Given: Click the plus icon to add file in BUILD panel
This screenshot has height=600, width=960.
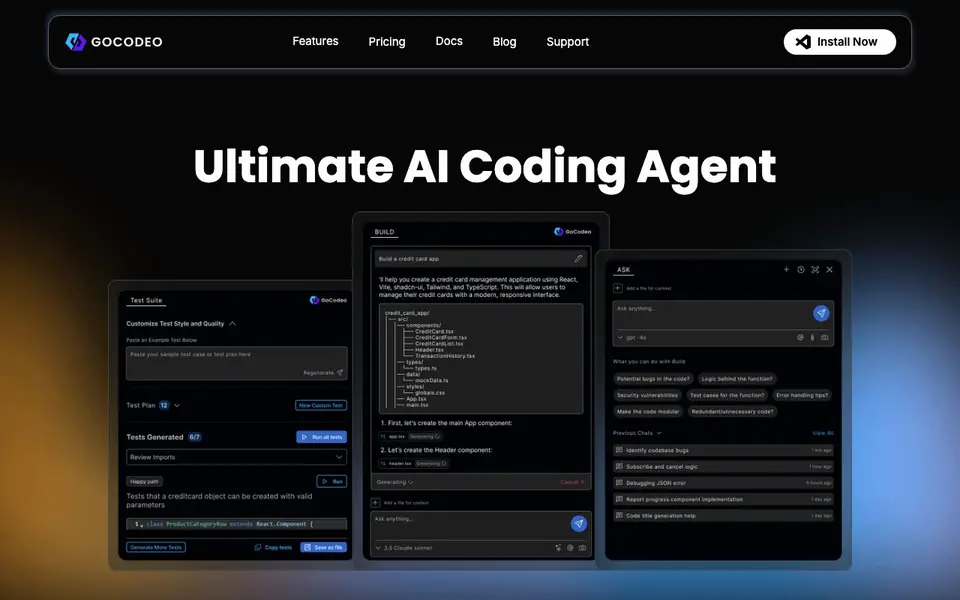Looking at the screenshot, I should [375, 503].
